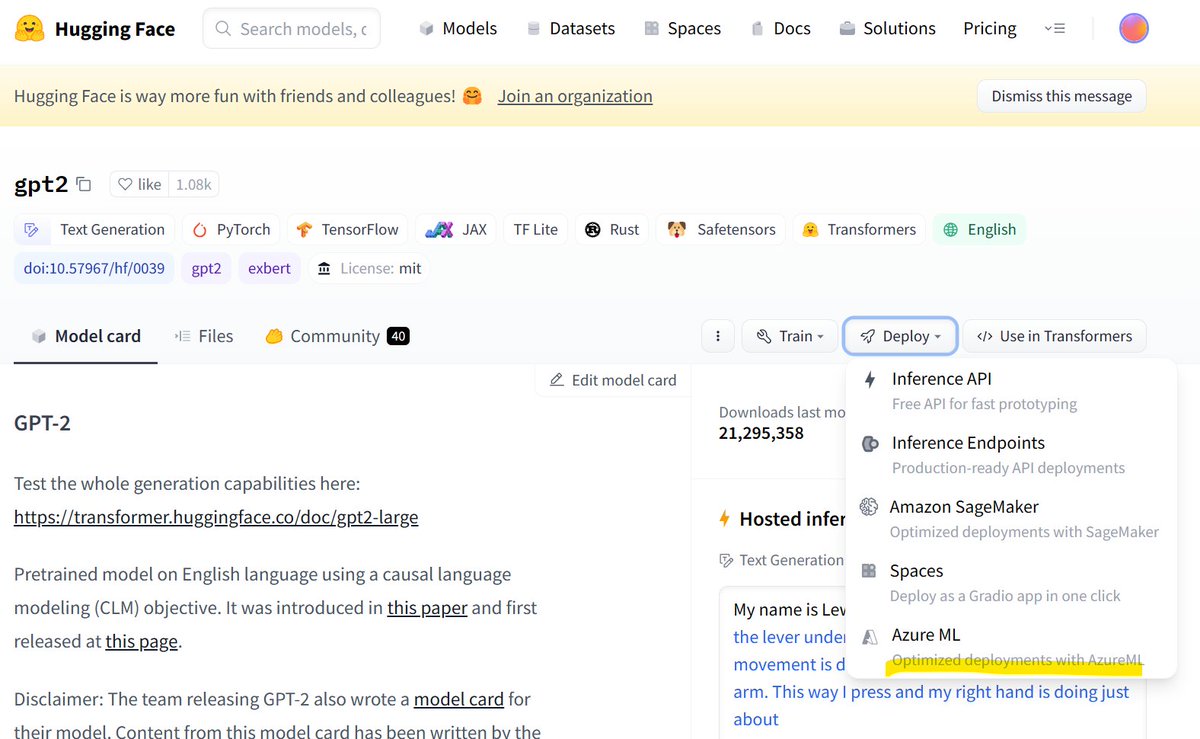Select the TensorFlow tag

pos(348,229)
